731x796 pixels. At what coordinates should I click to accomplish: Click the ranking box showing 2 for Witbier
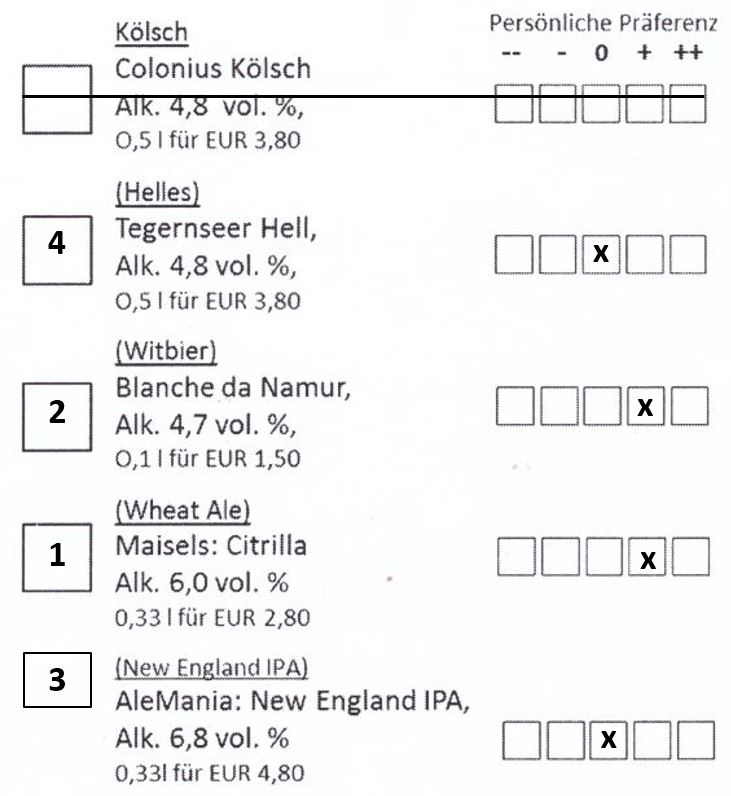tap(57, 417)
